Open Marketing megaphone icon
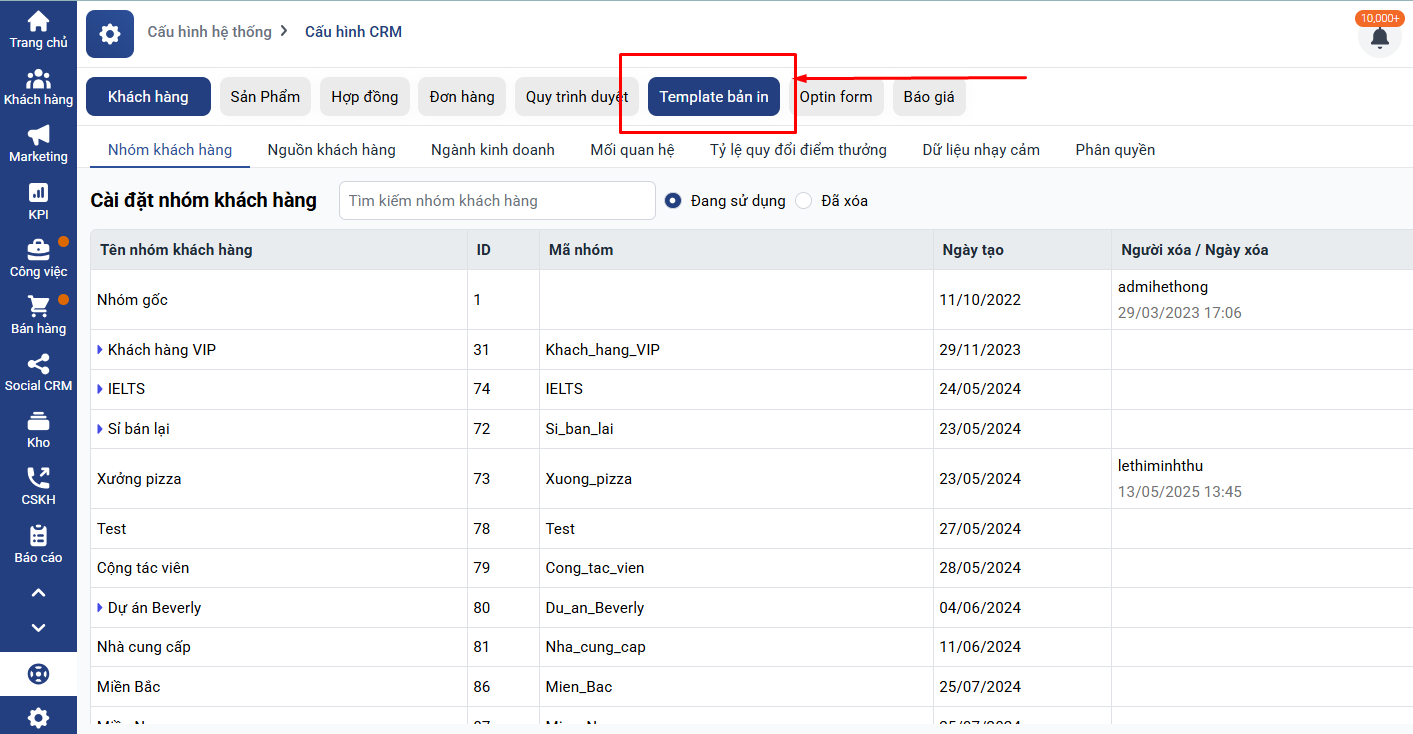 pos(38,137)
